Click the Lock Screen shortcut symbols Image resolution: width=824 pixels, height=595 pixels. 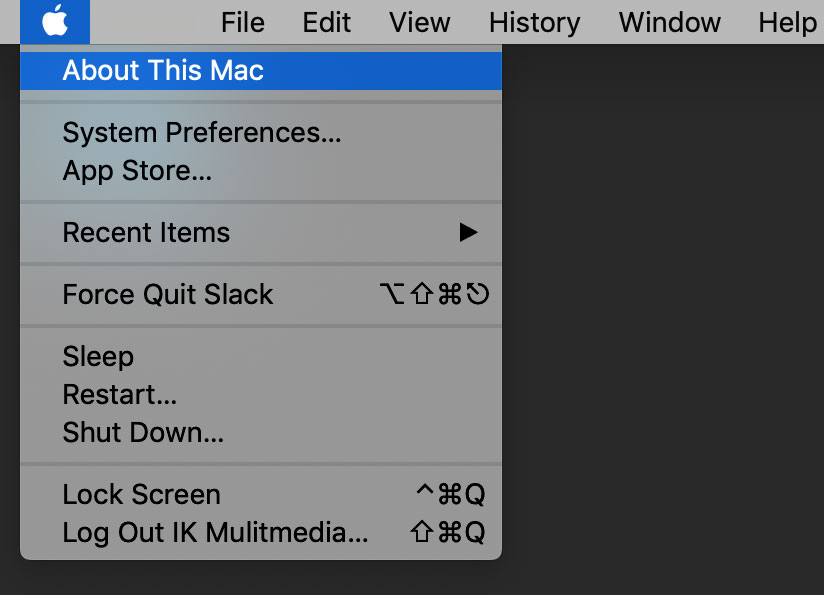[x=450, y=495]
